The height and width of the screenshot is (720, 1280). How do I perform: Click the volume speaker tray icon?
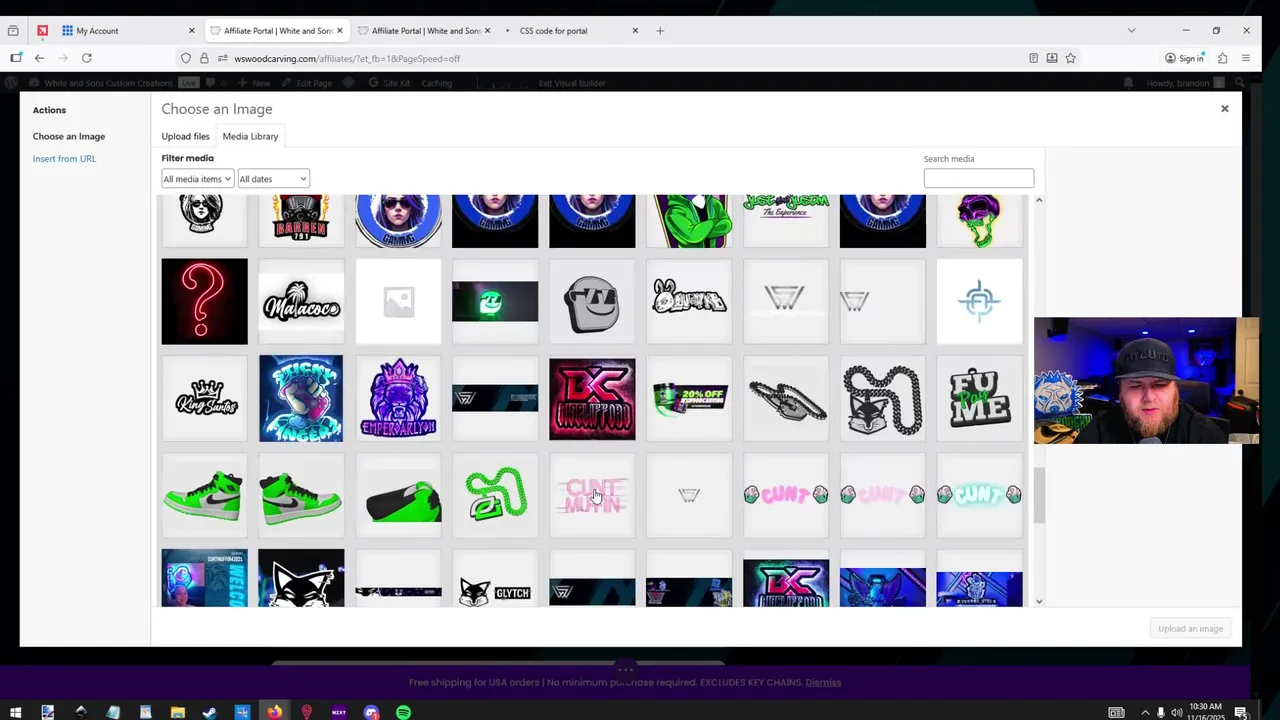point(1176,712)
